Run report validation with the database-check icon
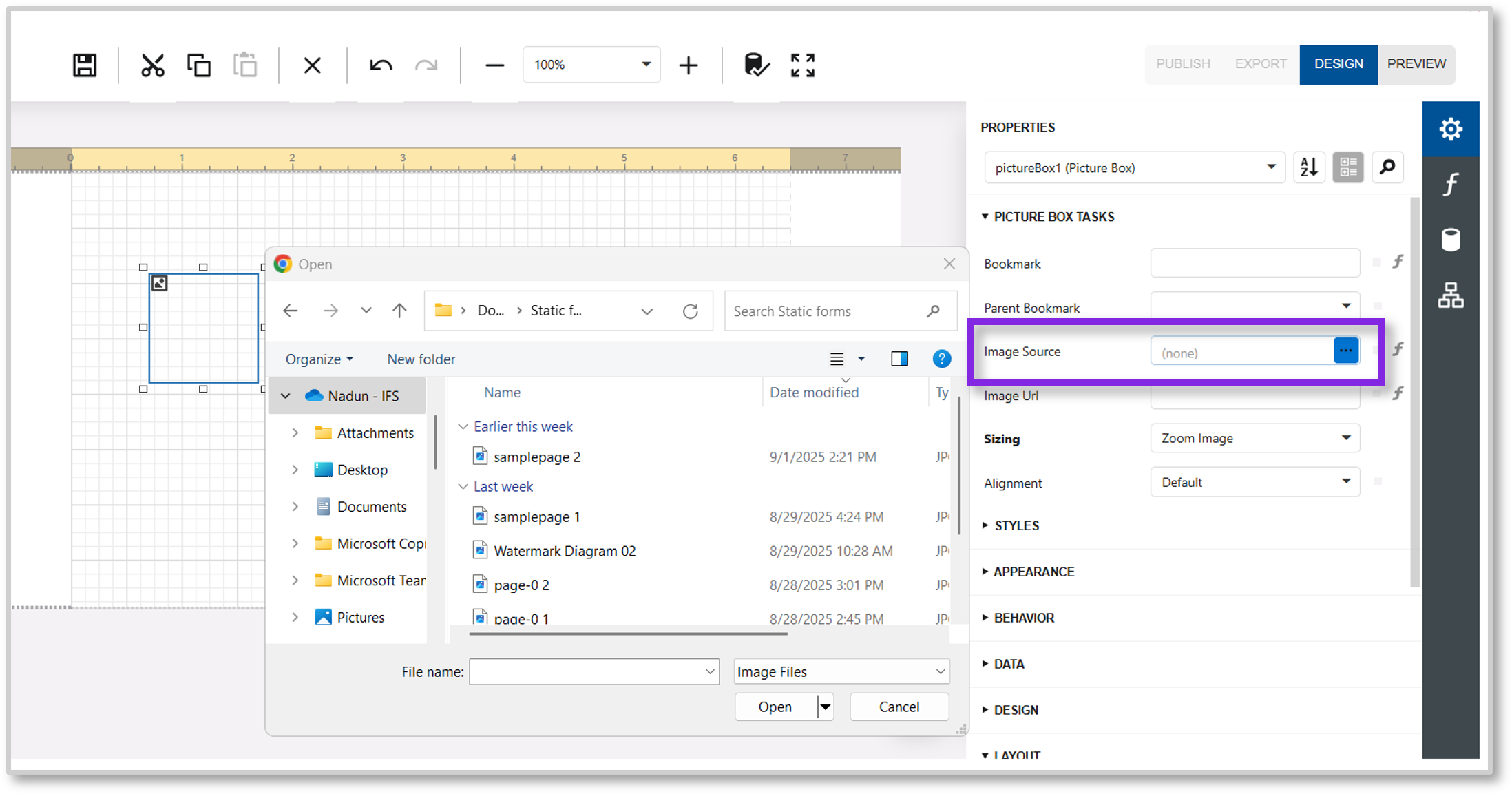The height and width of the screenshot is (794, 1512). (x=755, y=65)
